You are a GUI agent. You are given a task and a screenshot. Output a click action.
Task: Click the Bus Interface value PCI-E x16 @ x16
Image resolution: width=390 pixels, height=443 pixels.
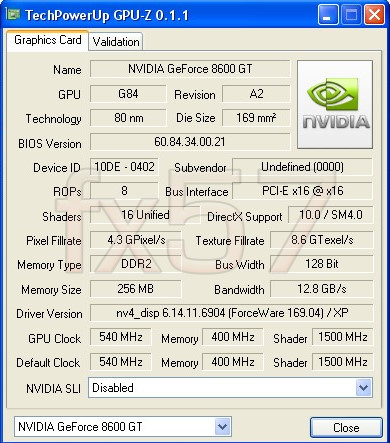(302, 191)
